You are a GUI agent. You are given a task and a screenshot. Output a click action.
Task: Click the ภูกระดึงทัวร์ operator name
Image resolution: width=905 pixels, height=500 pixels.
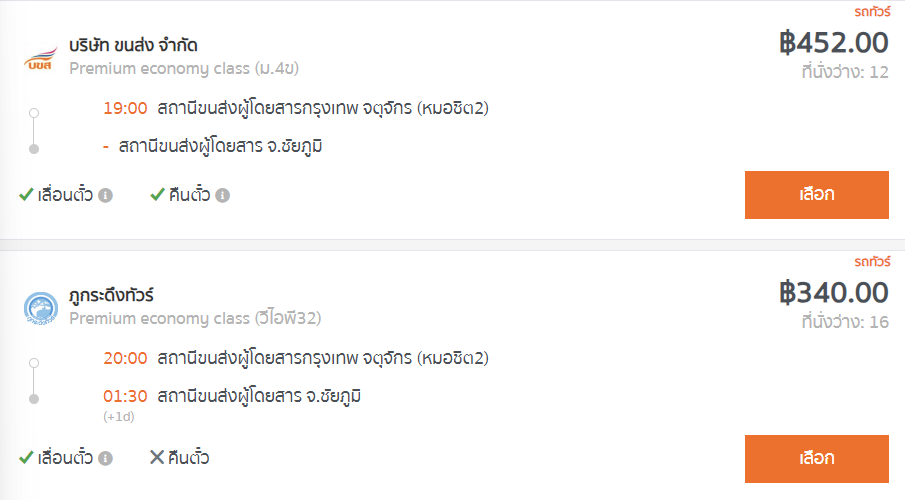(111, 295)
